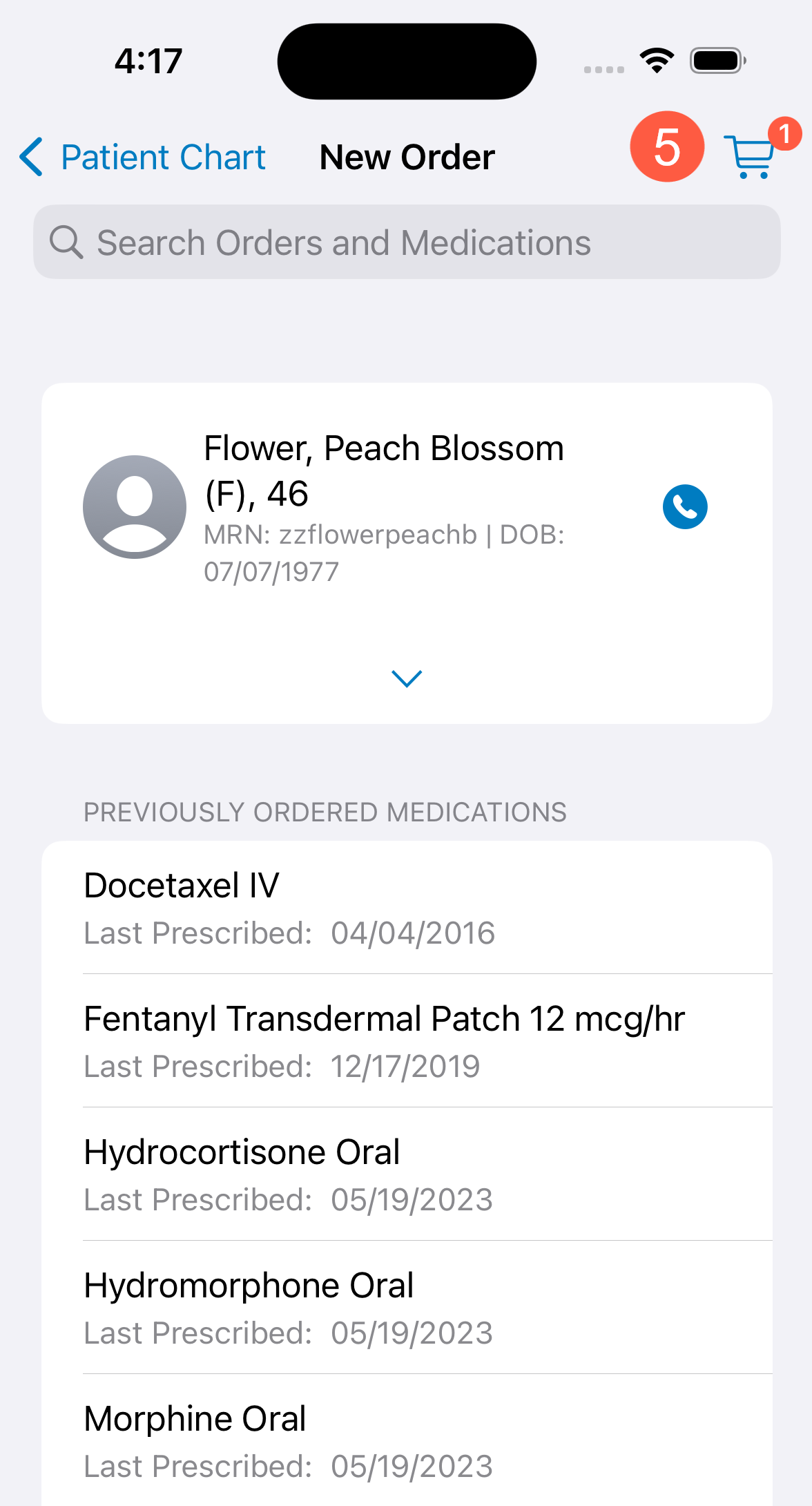Viewport: 812px width, 1506px height.
Task: Tap the New Order title
Action: pyautogui.click(x=407, y=158)
